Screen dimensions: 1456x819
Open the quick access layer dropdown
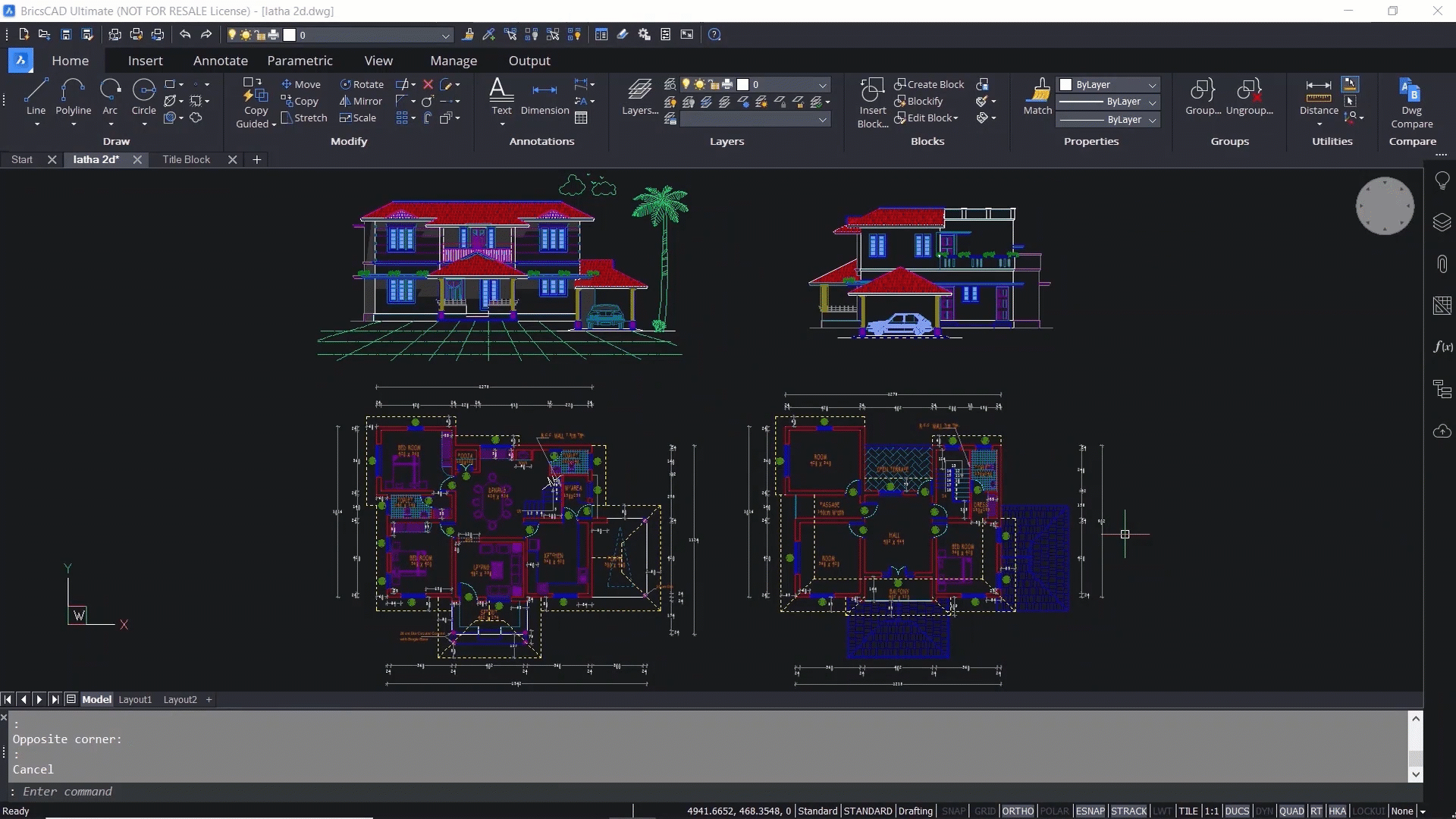446,35
